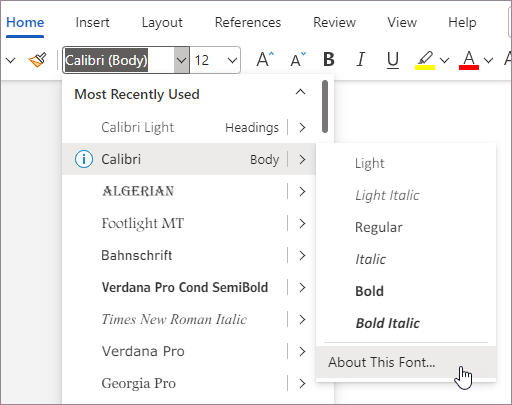This screenshot has width=512, height=405.
Task: Apply red font color
Action: point(469,60)
